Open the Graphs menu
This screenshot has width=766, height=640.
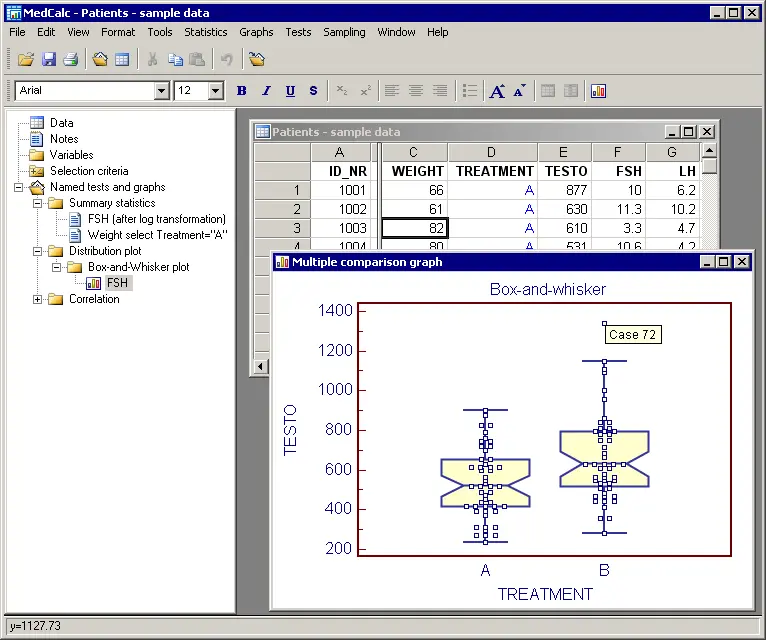pos(256,32)
